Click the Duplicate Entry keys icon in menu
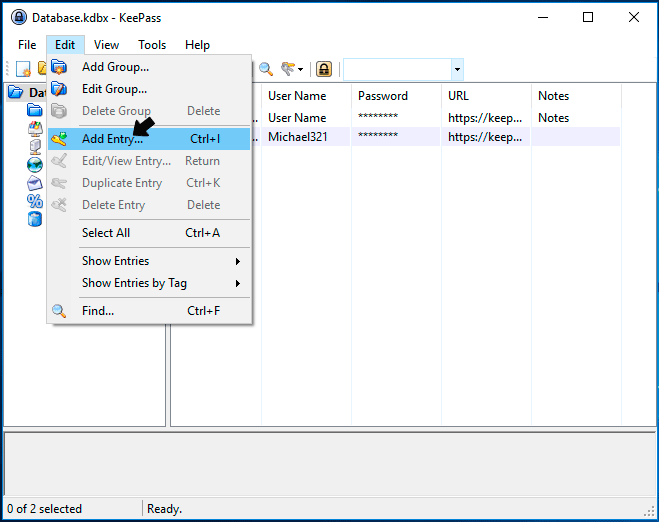The height and width of the screenshot is (522, 659). 59,183
